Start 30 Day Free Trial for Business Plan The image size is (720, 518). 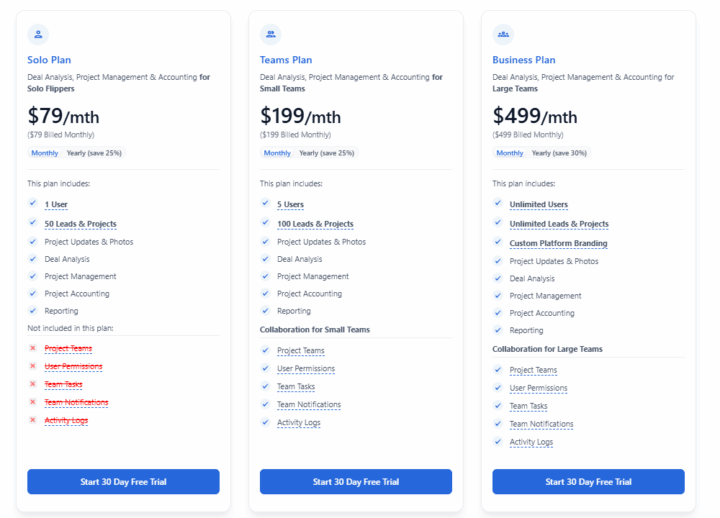click(x=588, y=482)
